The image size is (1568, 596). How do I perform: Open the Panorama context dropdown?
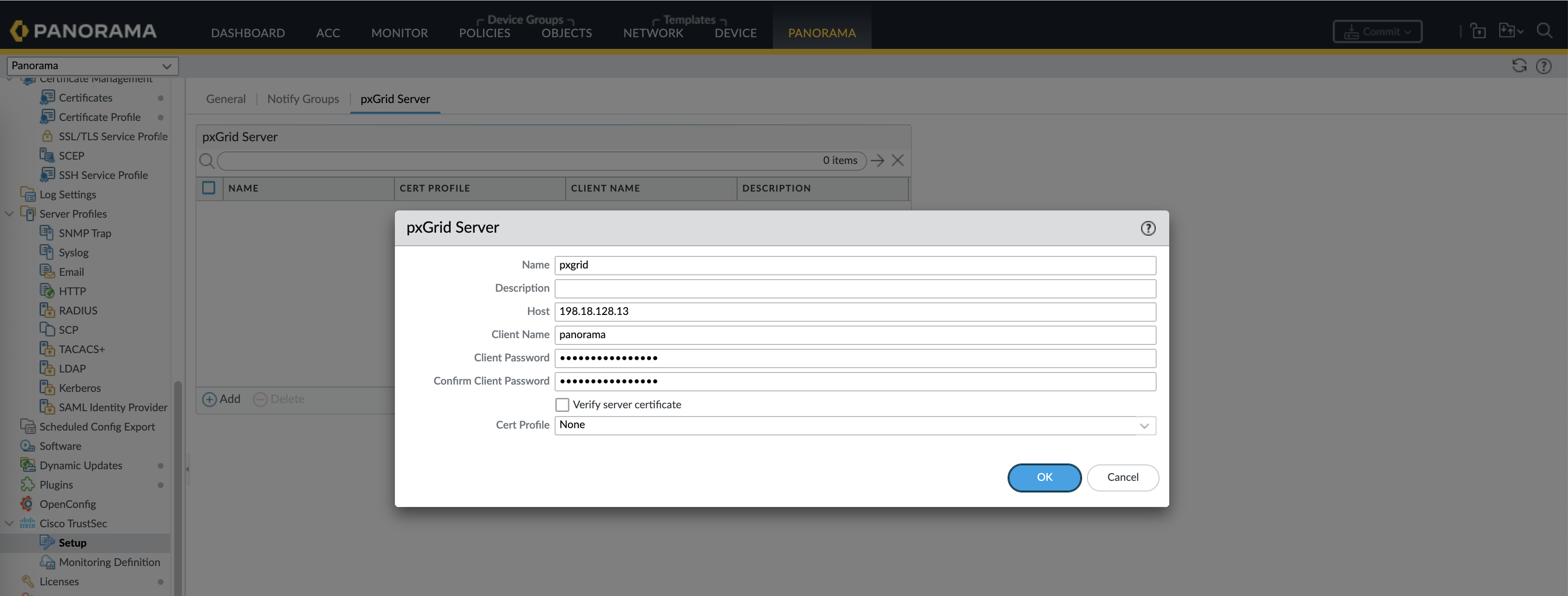(x=92, y=66)
